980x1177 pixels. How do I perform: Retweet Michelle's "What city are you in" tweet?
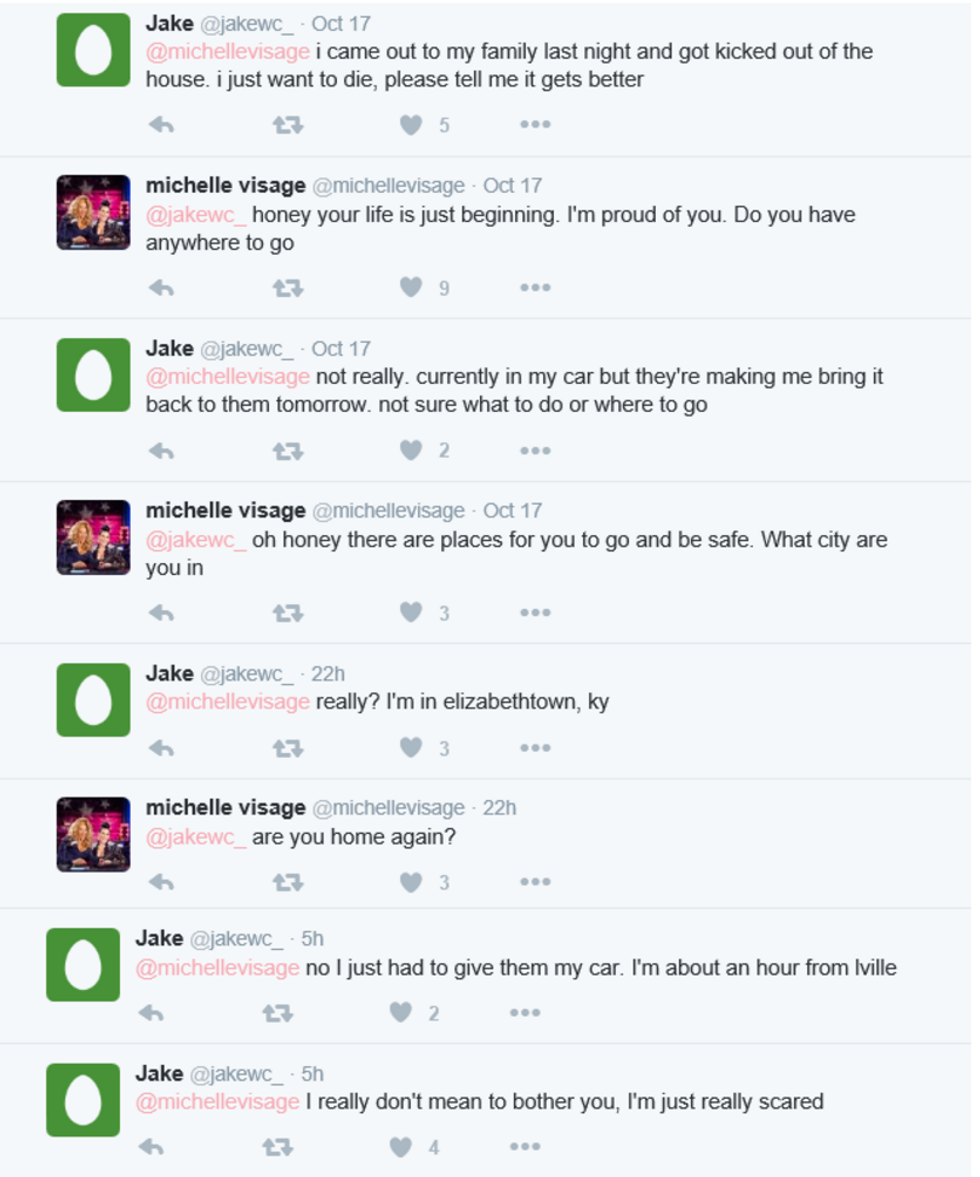point(288,613)
